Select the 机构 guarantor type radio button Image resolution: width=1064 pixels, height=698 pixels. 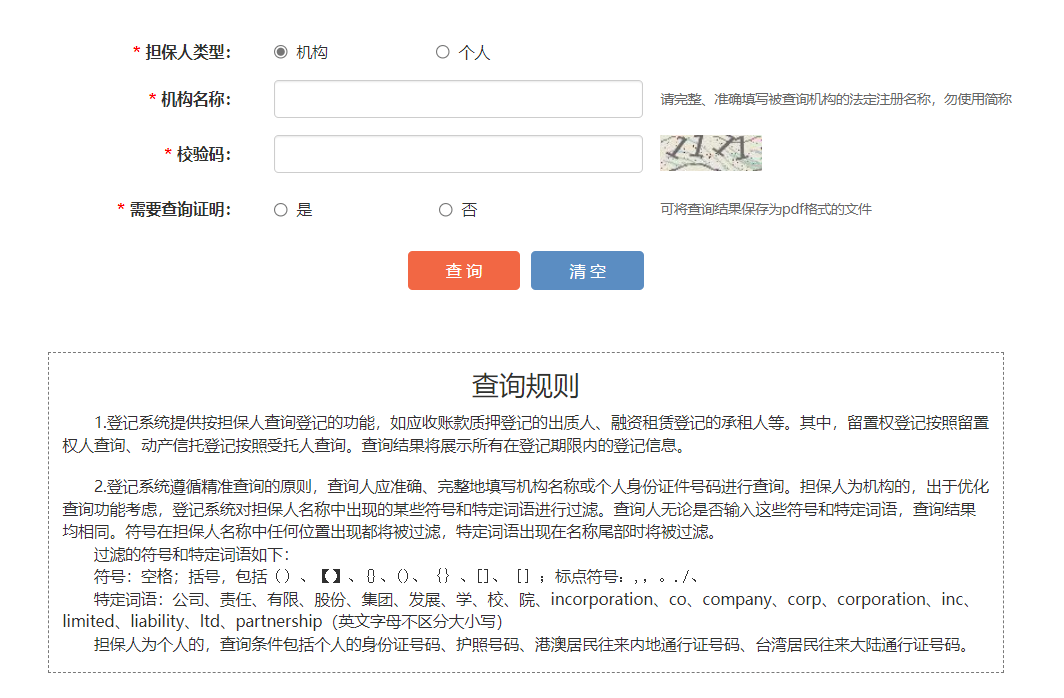tap(282, 51)
